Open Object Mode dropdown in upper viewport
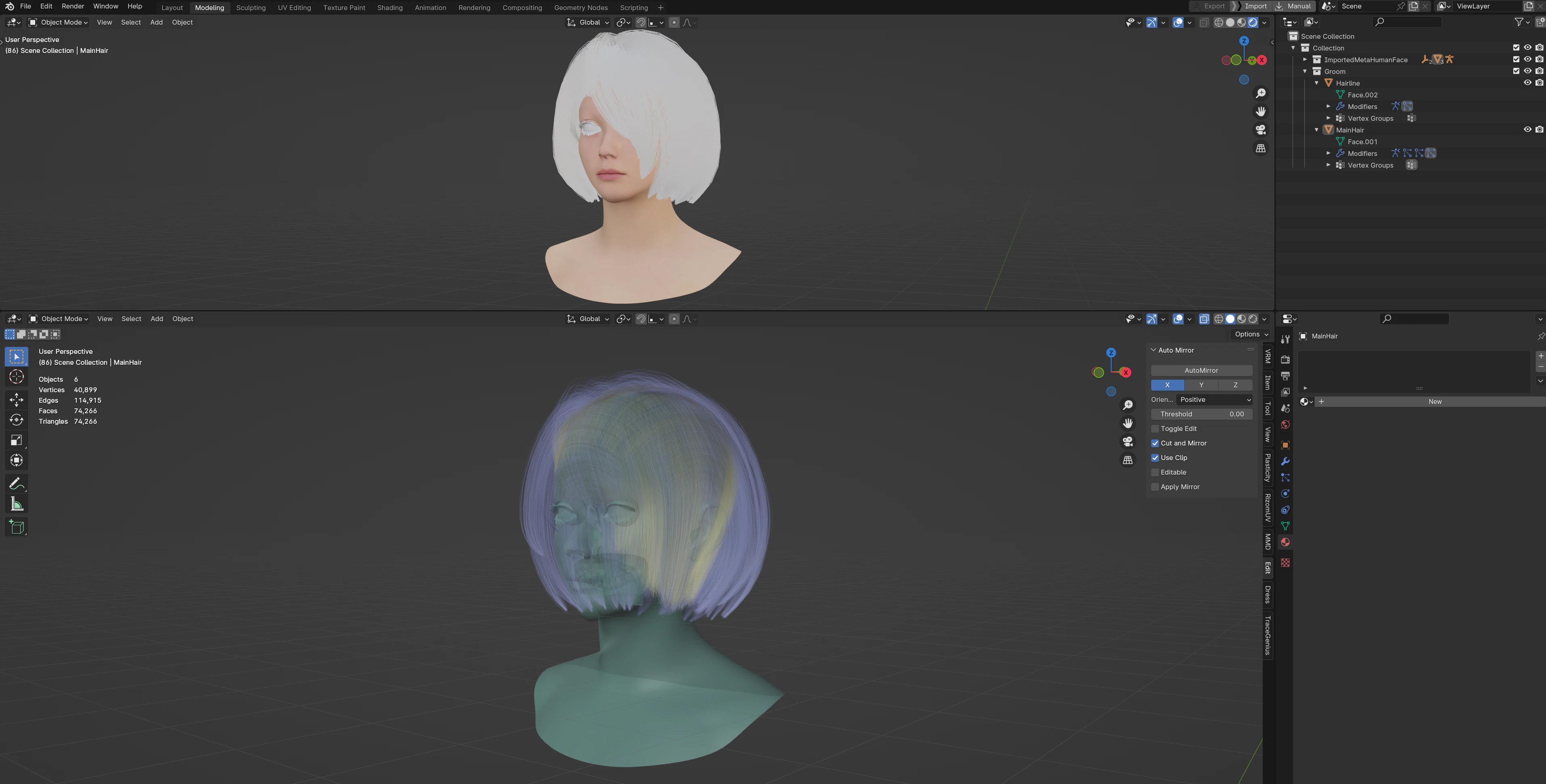This screenshot has width=1546, height=784. (x=58, y=22)
